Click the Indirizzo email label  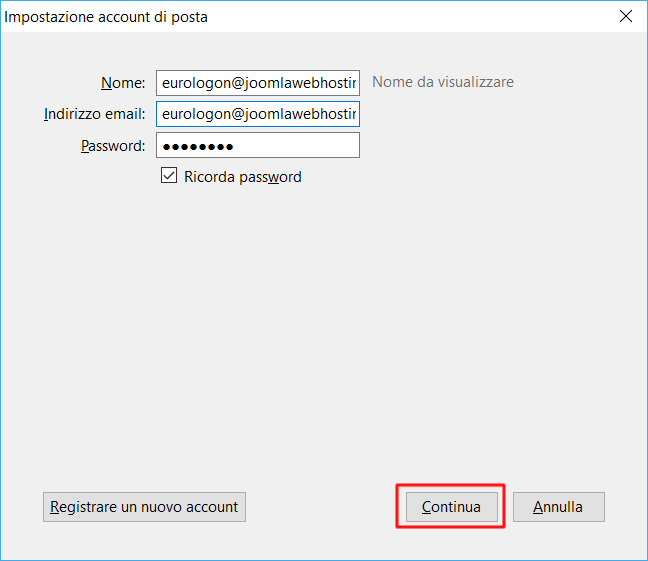point(95,114)
